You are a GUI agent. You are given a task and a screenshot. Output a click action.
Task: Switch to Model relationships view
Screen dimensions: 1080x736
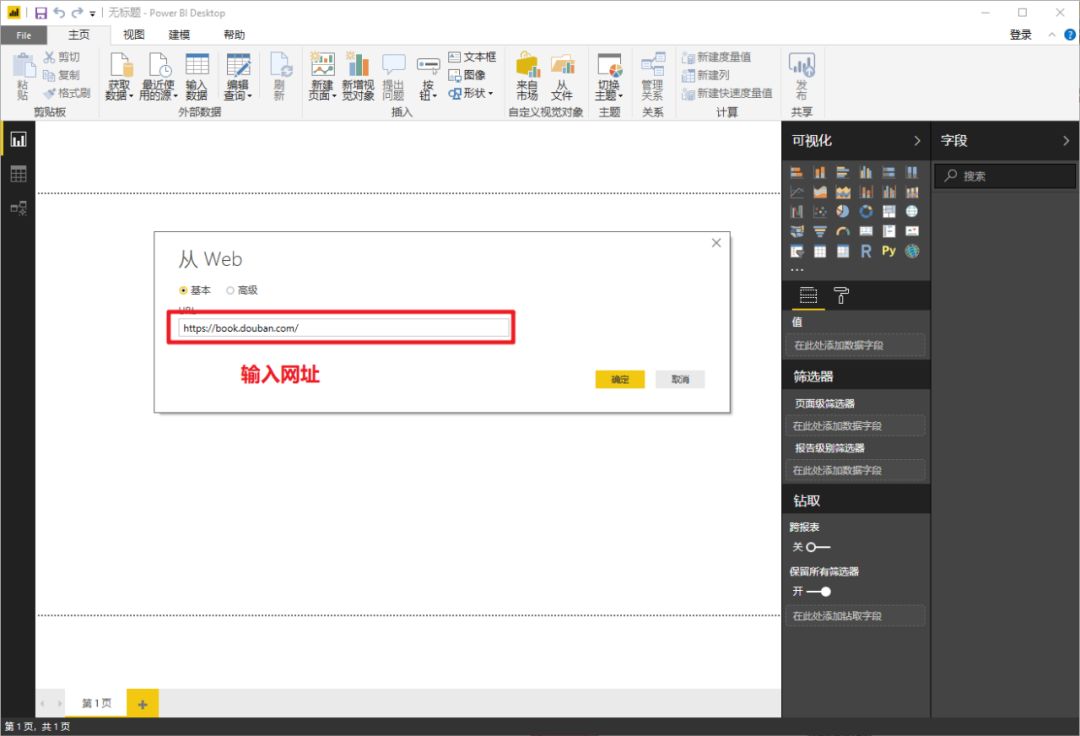point(18,207)
